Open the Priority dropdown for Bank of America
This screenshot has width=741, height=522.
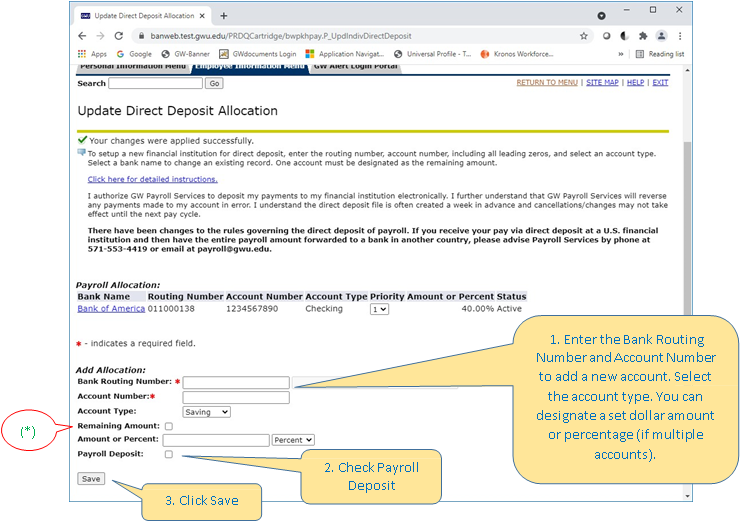[x=379, y=309]
